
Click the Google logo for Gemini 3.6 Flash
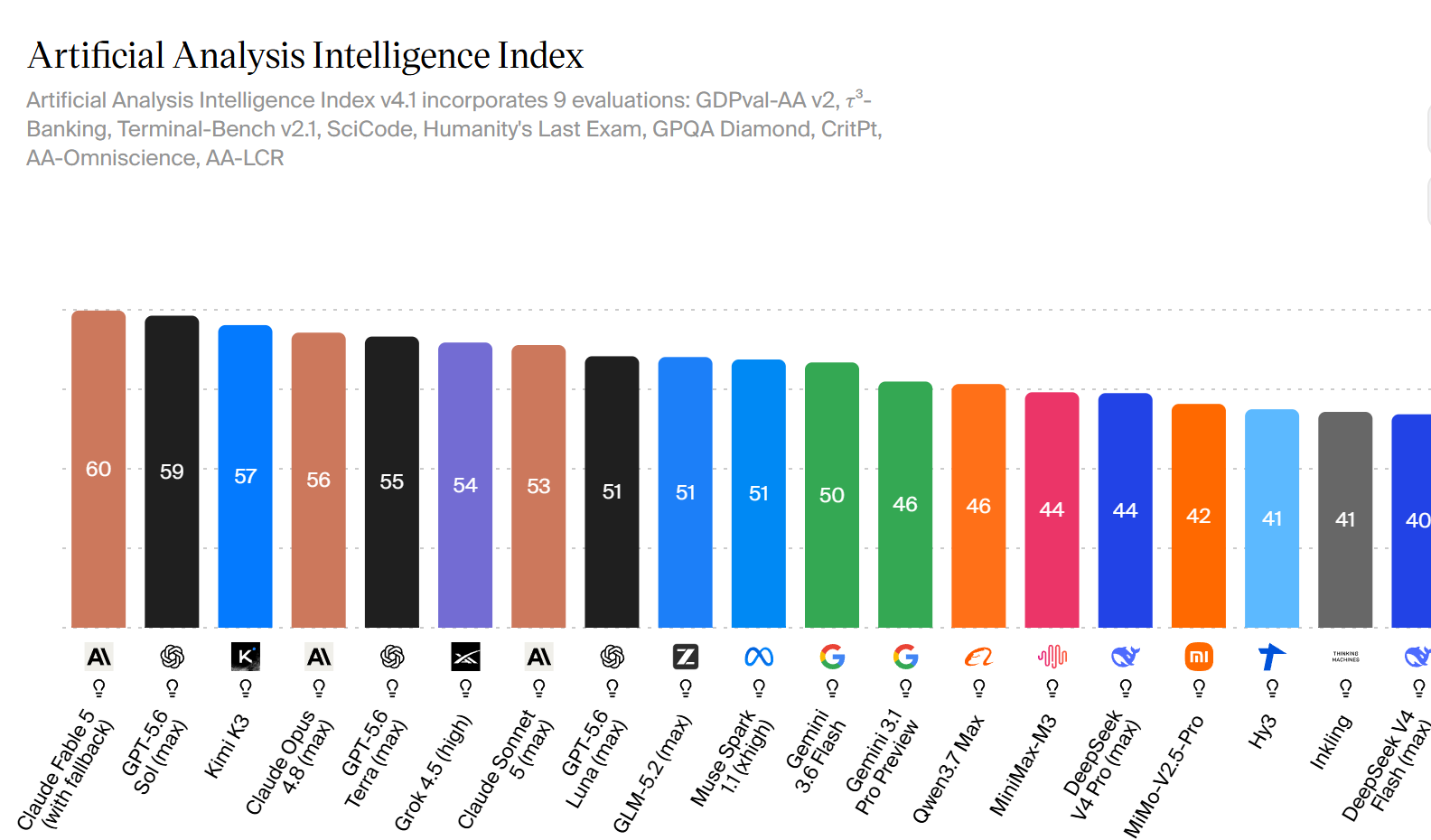click(x=832, y=657)
